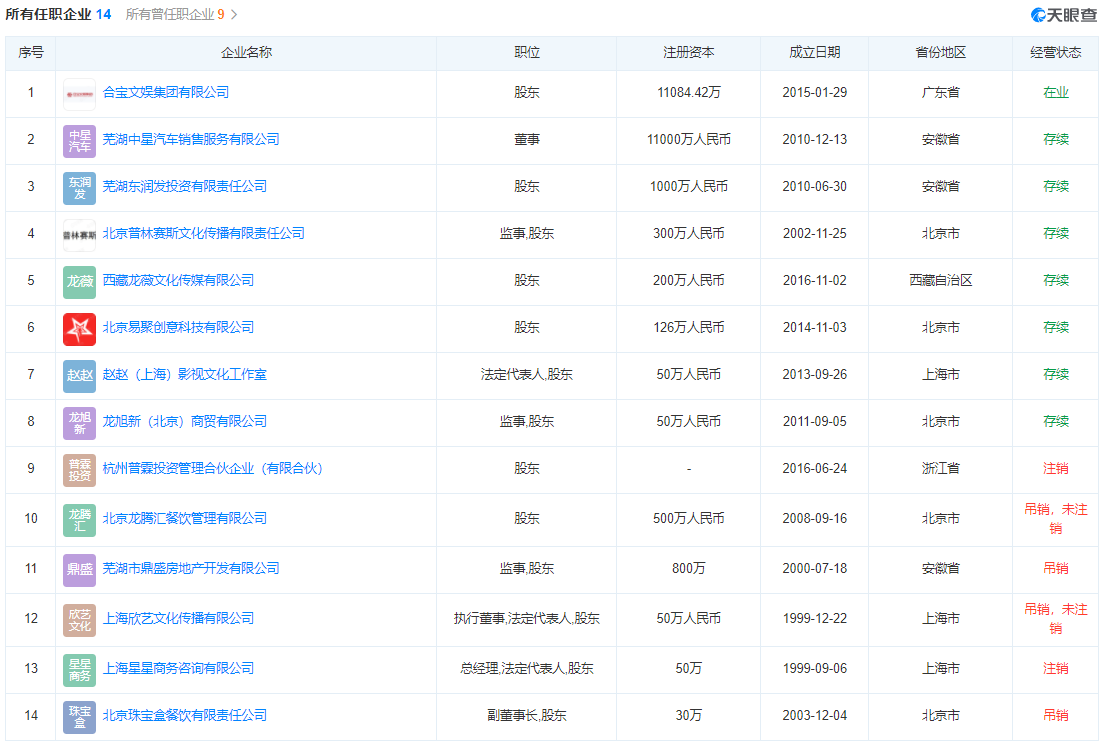Click the 企业名称 column header
The width and height of the screenshot is (1103, 746).
(x=246, y=52)
